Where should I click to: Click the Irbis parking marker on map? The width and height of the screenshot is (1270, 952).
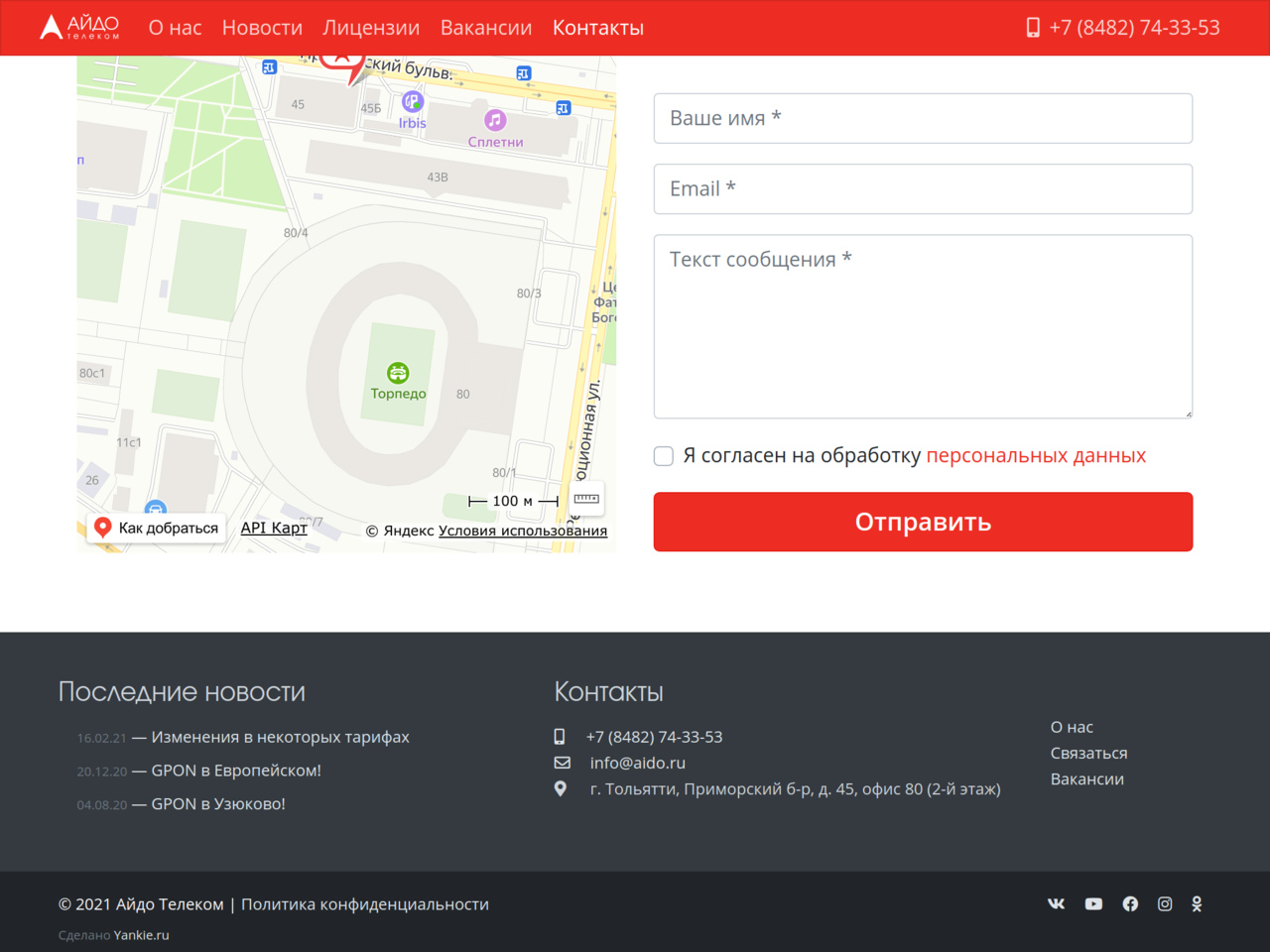click(412, 101)
